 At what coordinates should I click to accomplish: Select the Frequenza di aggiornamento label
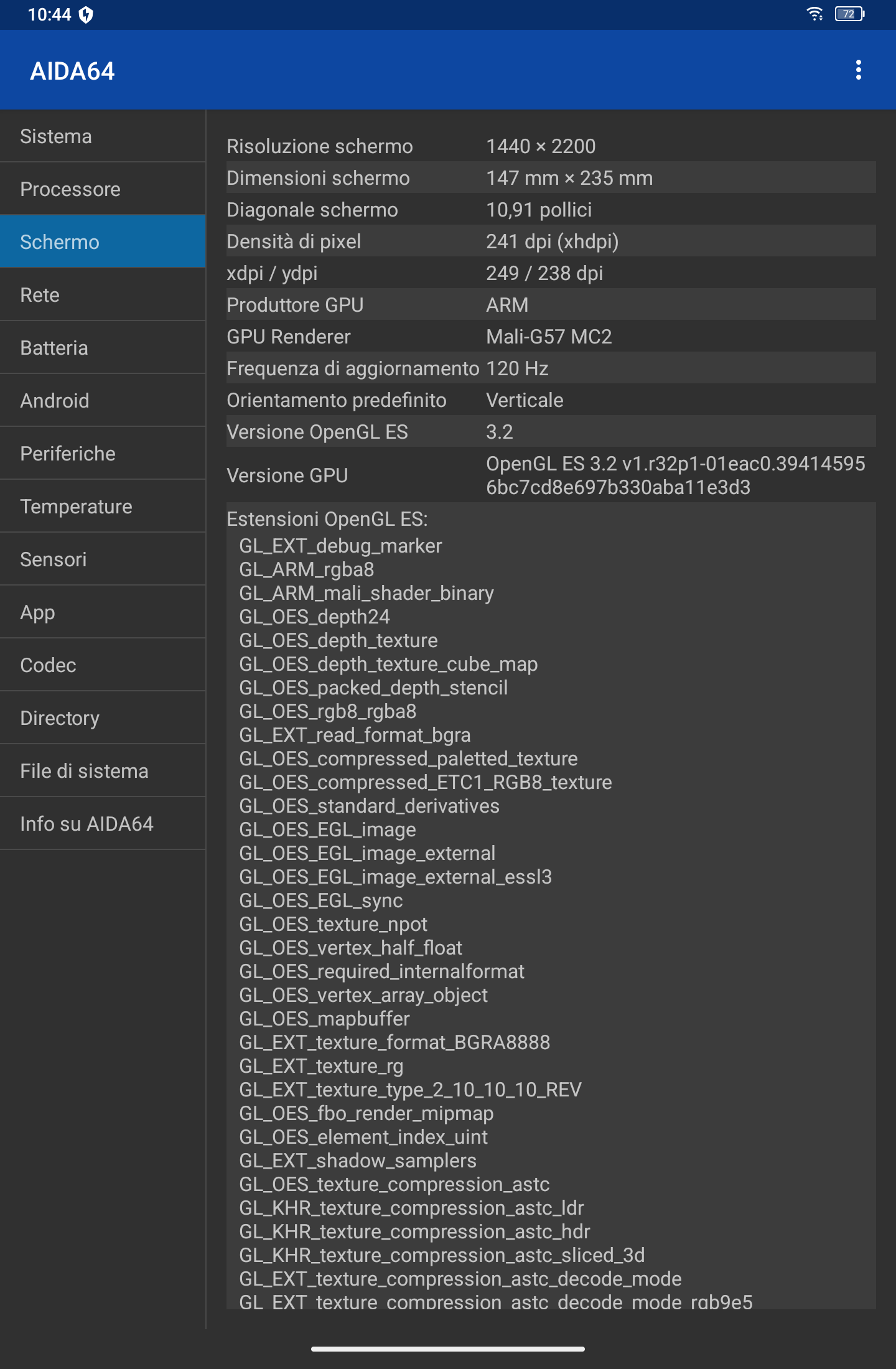point(353,368)
